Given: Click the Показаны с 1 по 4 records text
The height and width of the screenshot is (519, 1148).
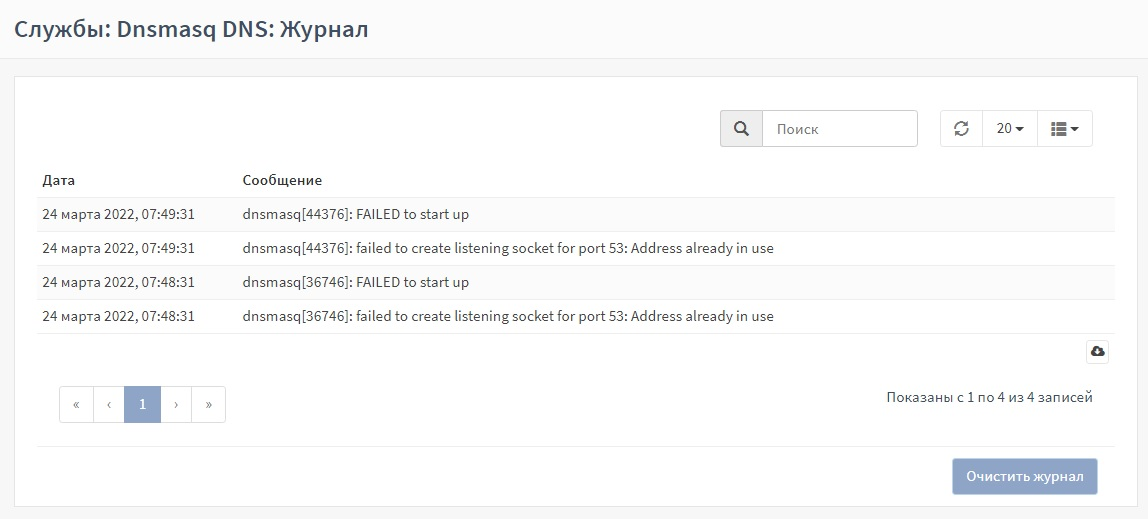Looking at the screenshot, I should pyautogui.click(x=989, y=397).
